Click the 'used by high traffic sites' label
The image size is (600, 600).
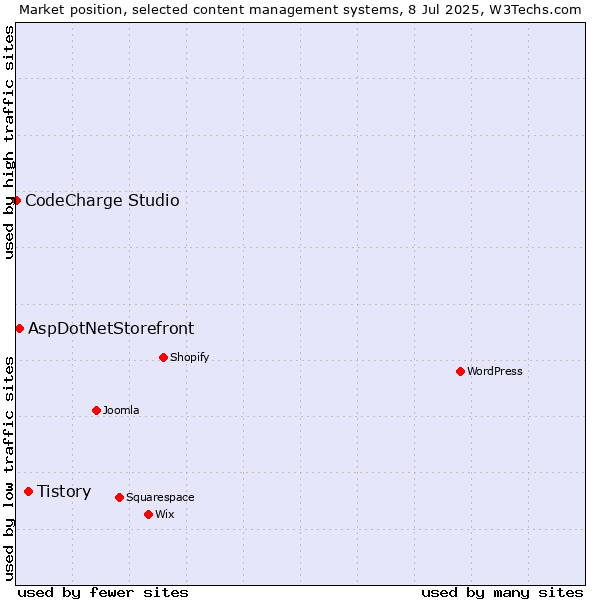pyautogui.click(x=8, y=142)
